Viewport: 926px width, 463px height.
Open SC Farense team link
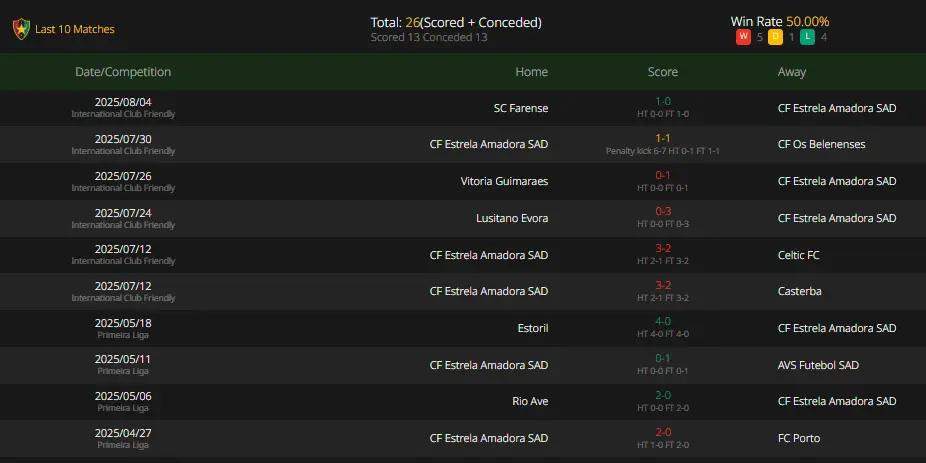(521, 108)
